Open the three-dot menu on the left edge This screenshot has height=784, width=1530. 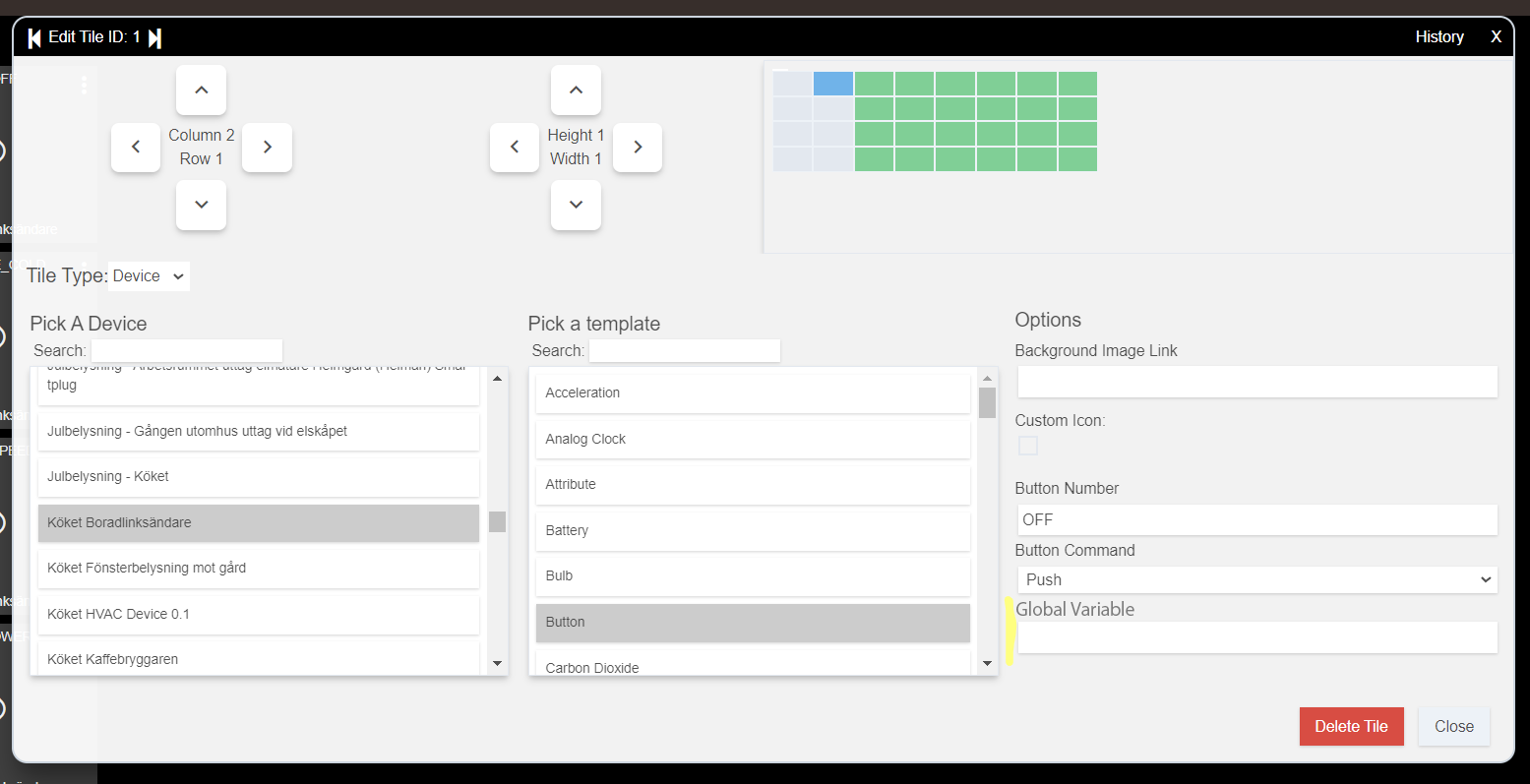(x=84, y=85)
